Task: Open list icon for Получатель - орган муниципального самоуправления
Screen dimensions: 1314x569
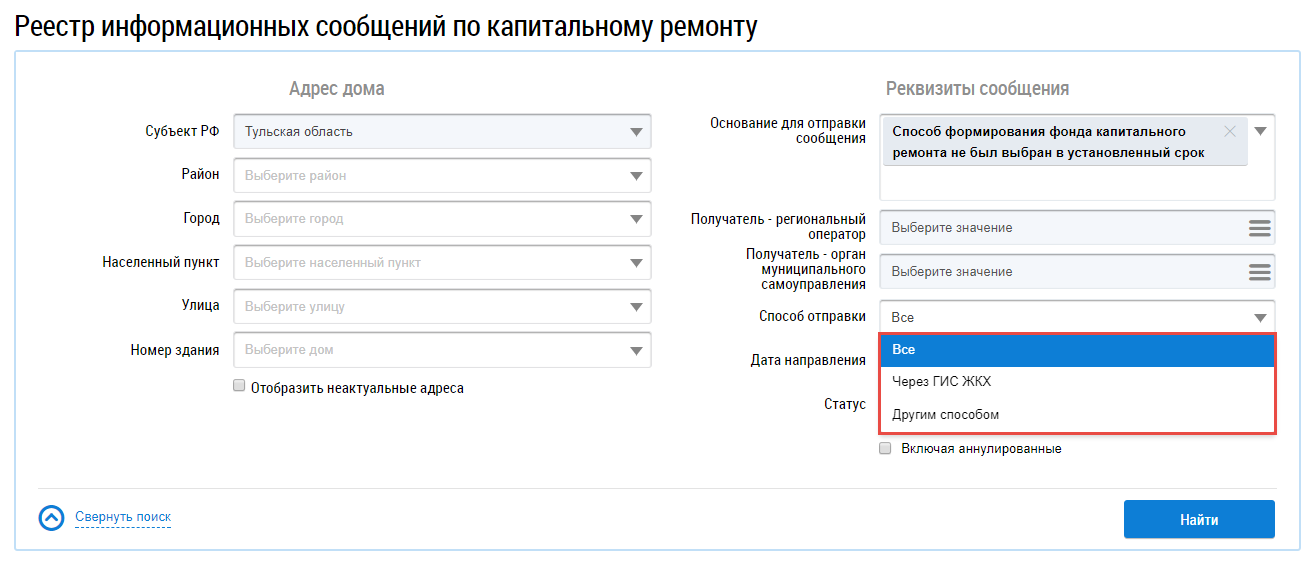Action: tap(1259, 272)
